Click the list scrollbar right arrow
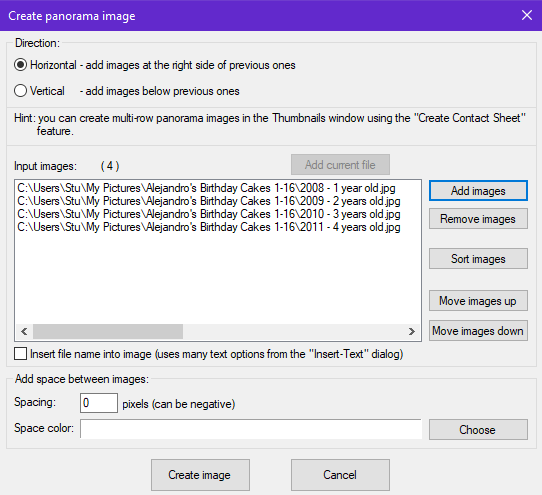 pos(411,331)
